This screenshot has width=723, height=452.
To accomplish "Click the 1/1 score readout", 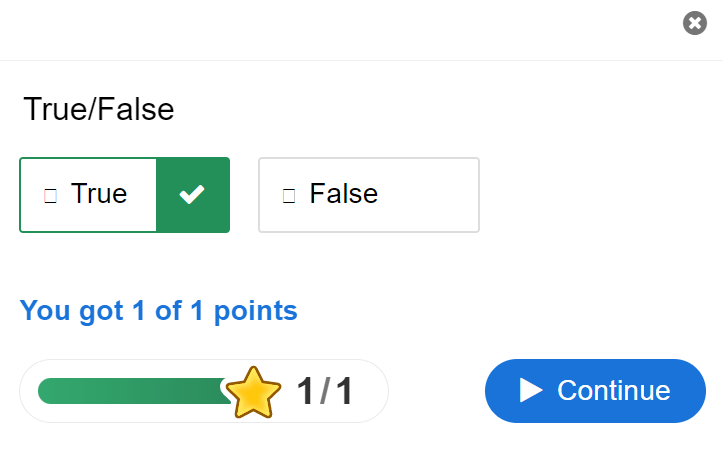I will 325,391.
